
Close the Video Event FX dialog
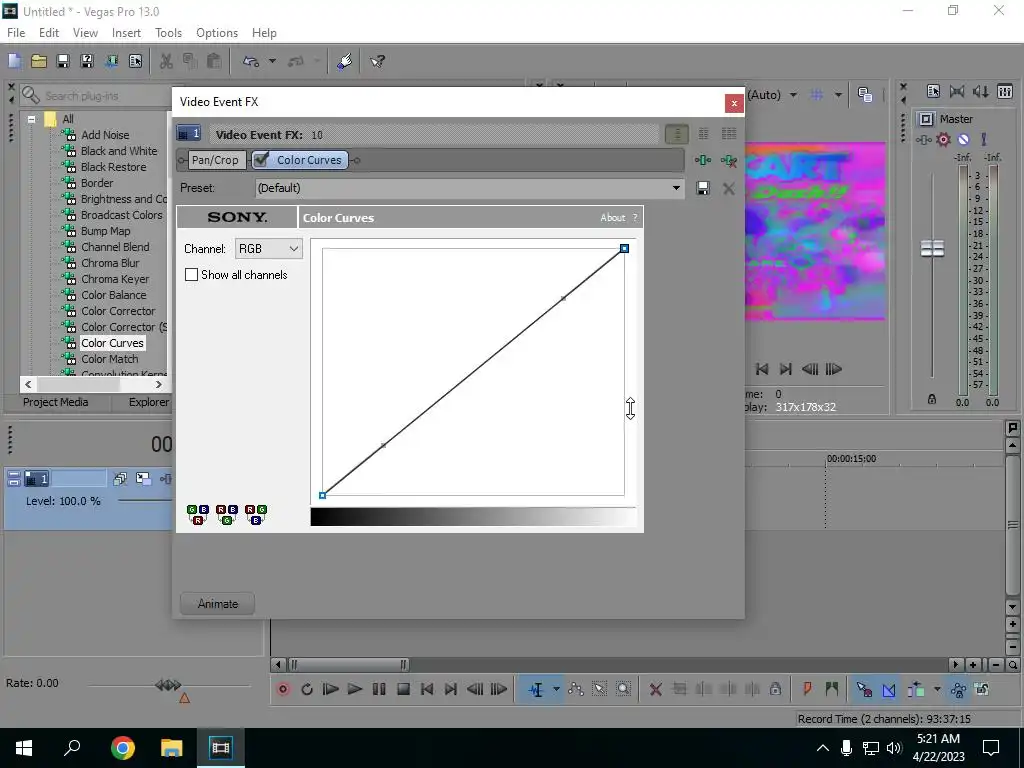[734, 103]
